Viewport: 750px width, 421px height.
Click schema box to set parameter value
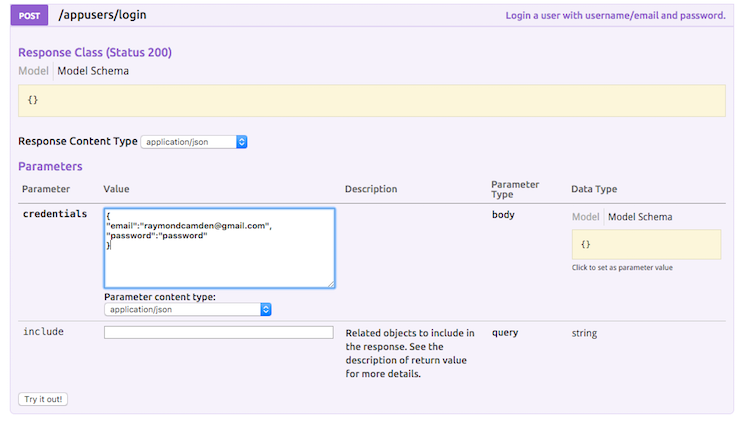[x=646, y=244]
